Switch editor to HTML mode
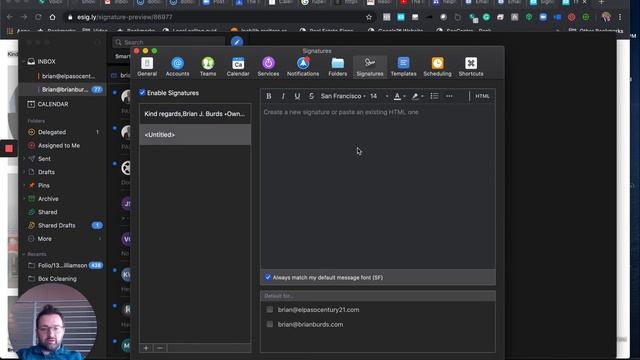Screen dimensions: 640x360 pos(482,96)
